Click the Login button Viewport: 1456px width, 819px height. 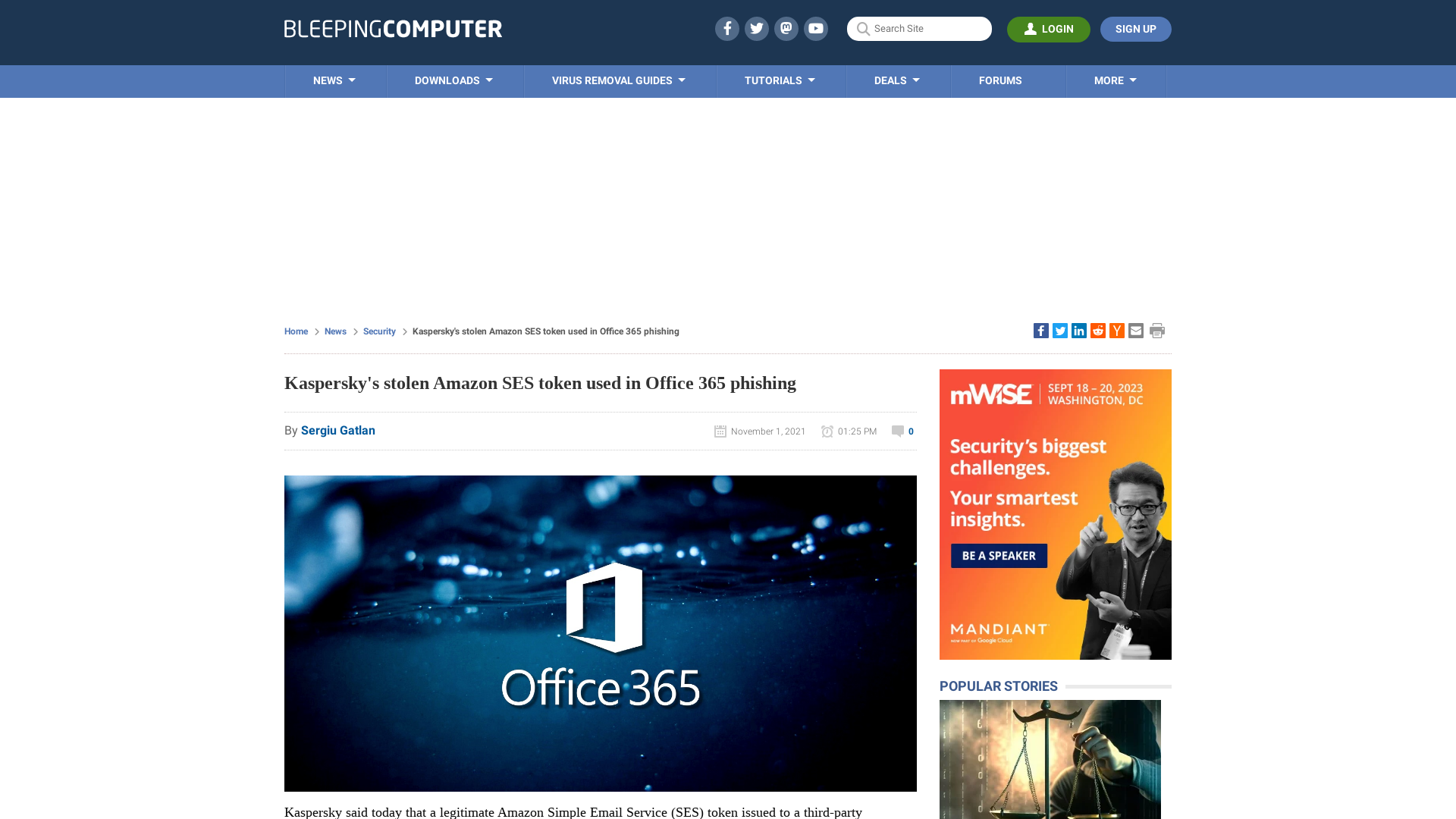click(1048, 29)
